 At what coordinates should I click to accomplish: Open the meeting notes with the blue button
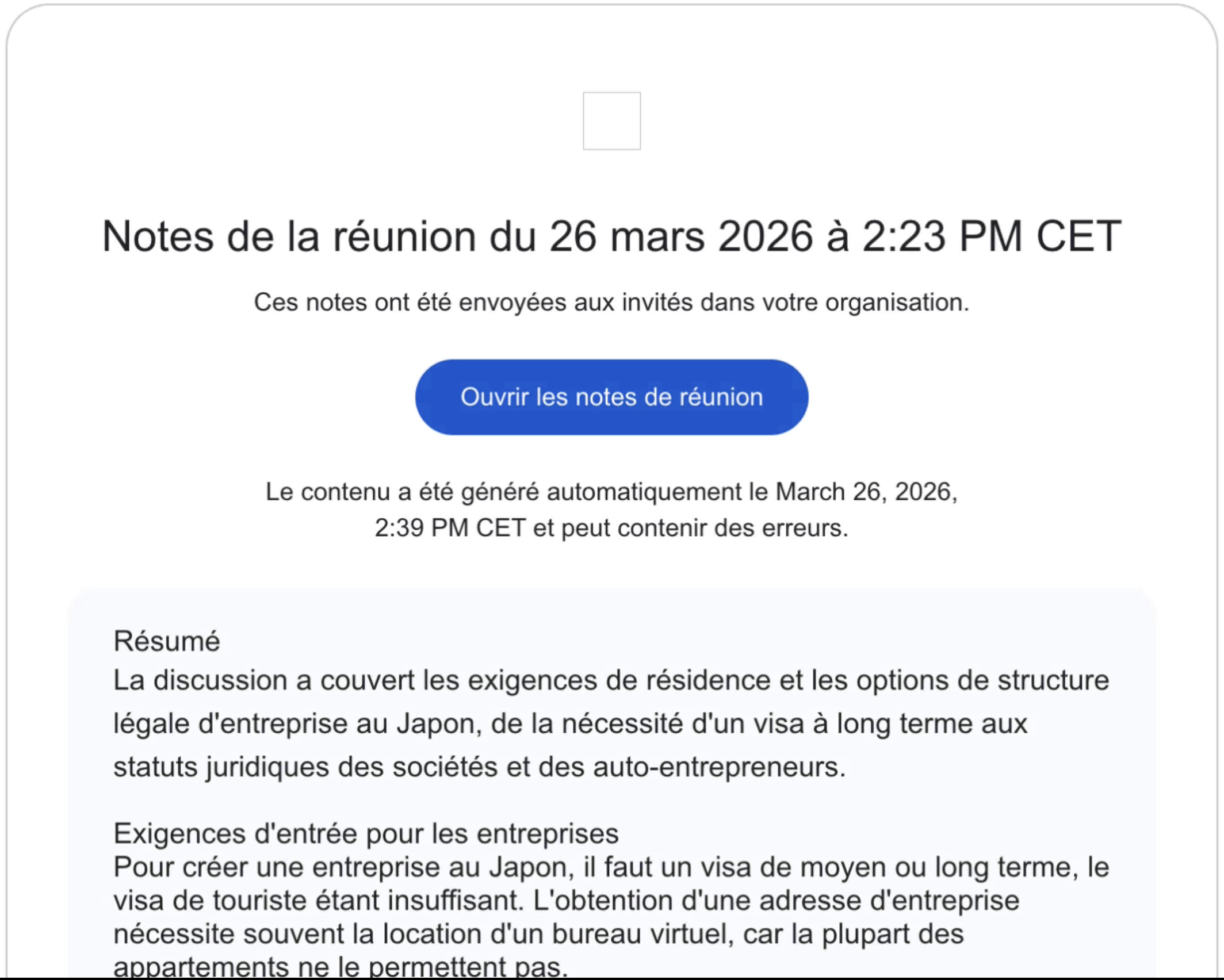click(x=611, y=397)
